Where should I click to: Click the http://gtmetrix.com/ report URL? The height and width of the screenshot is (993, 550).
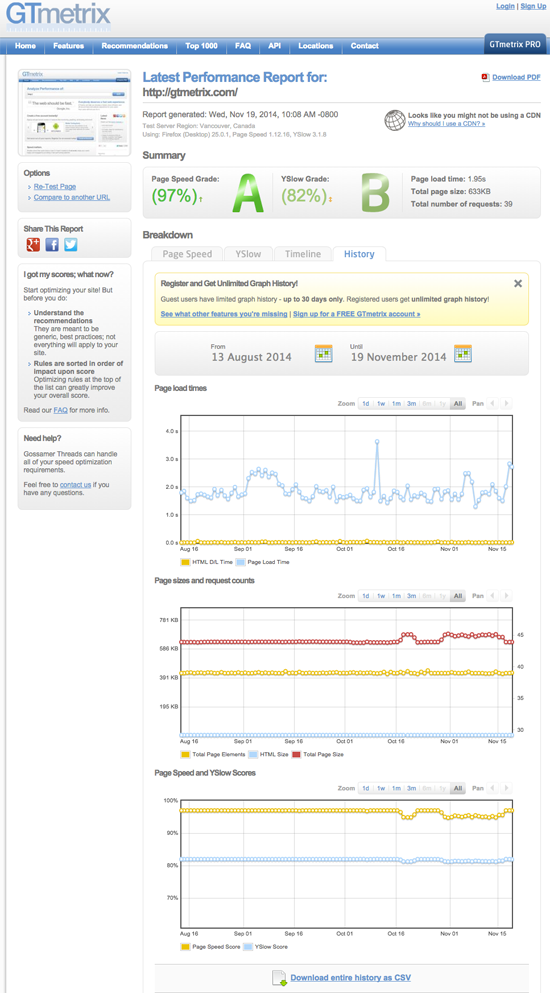(190, 92)
